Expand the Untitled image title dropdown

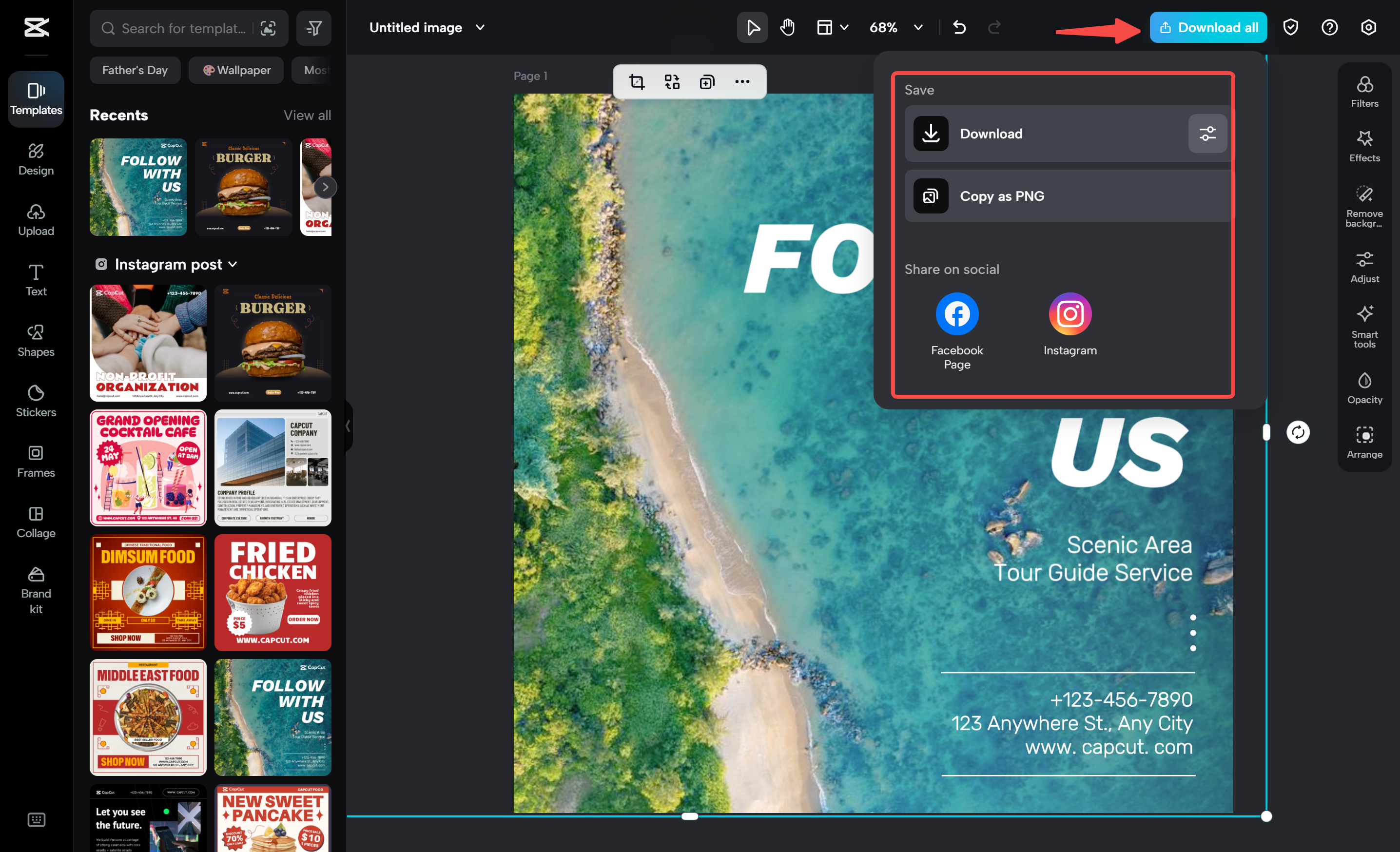(x=480, y=27)
